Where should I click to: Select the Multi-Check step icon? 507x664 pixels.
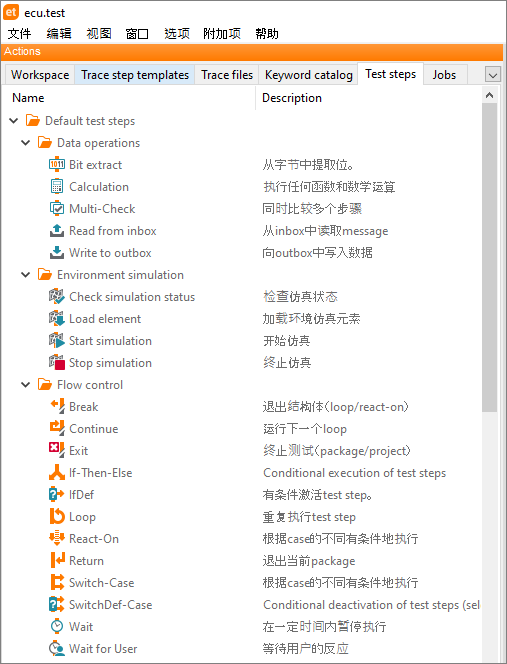(x=57, y=208)
